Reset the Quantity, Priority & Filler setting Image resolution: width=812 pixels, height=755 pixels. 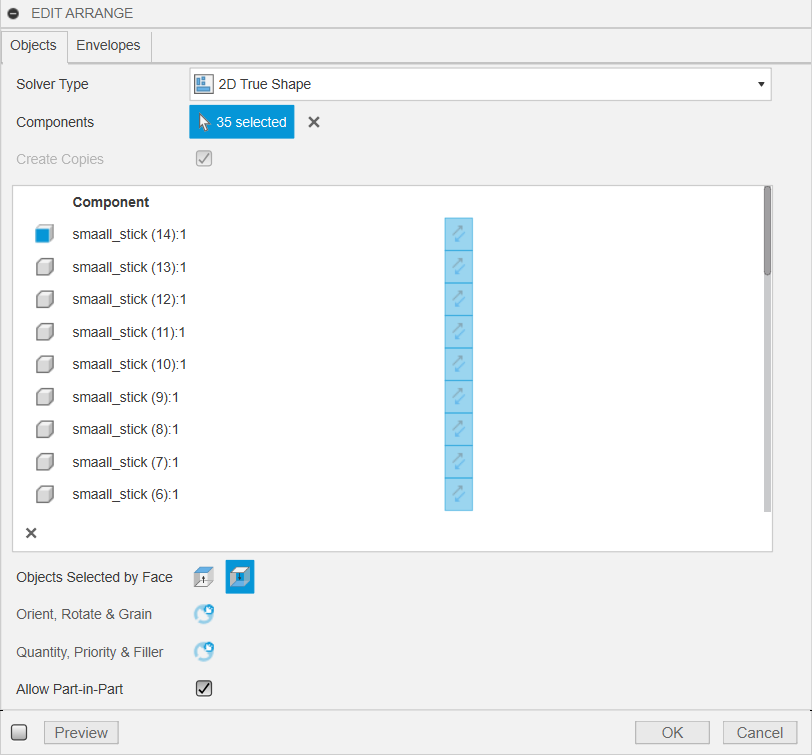(x=204, y=652)
